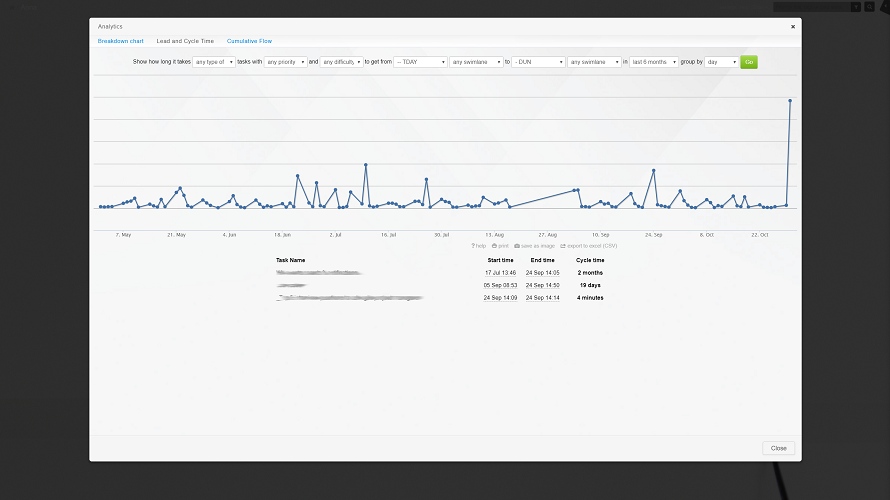Select the starting column dropdown showing TDAY
The image size is (890, 500).
tap(420, 62)
